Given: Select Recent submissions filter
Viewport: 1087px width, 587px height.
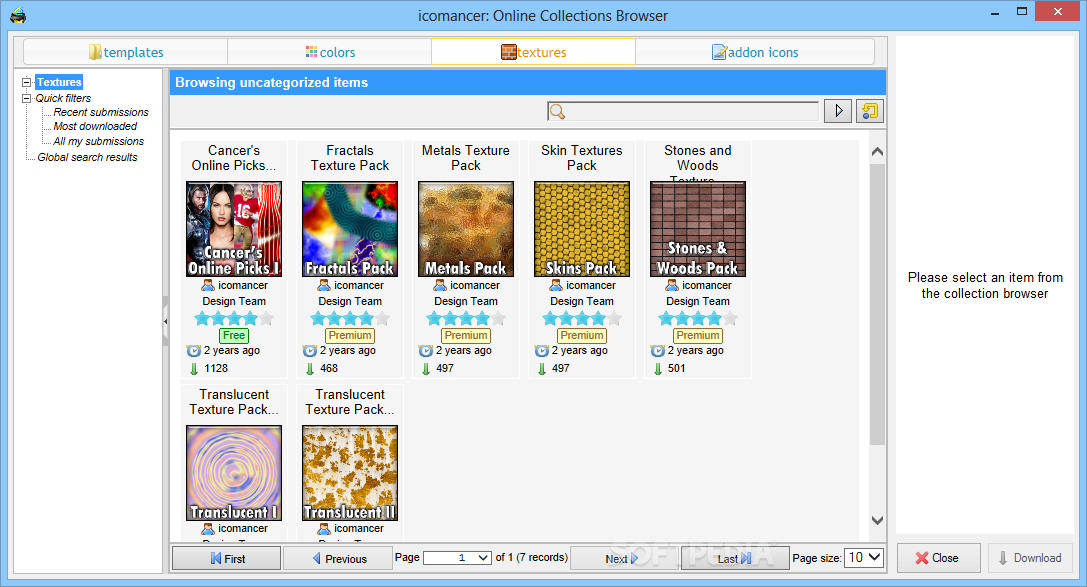Looking at the screenshot, I should pyautogui.click(x=101, y=112).
